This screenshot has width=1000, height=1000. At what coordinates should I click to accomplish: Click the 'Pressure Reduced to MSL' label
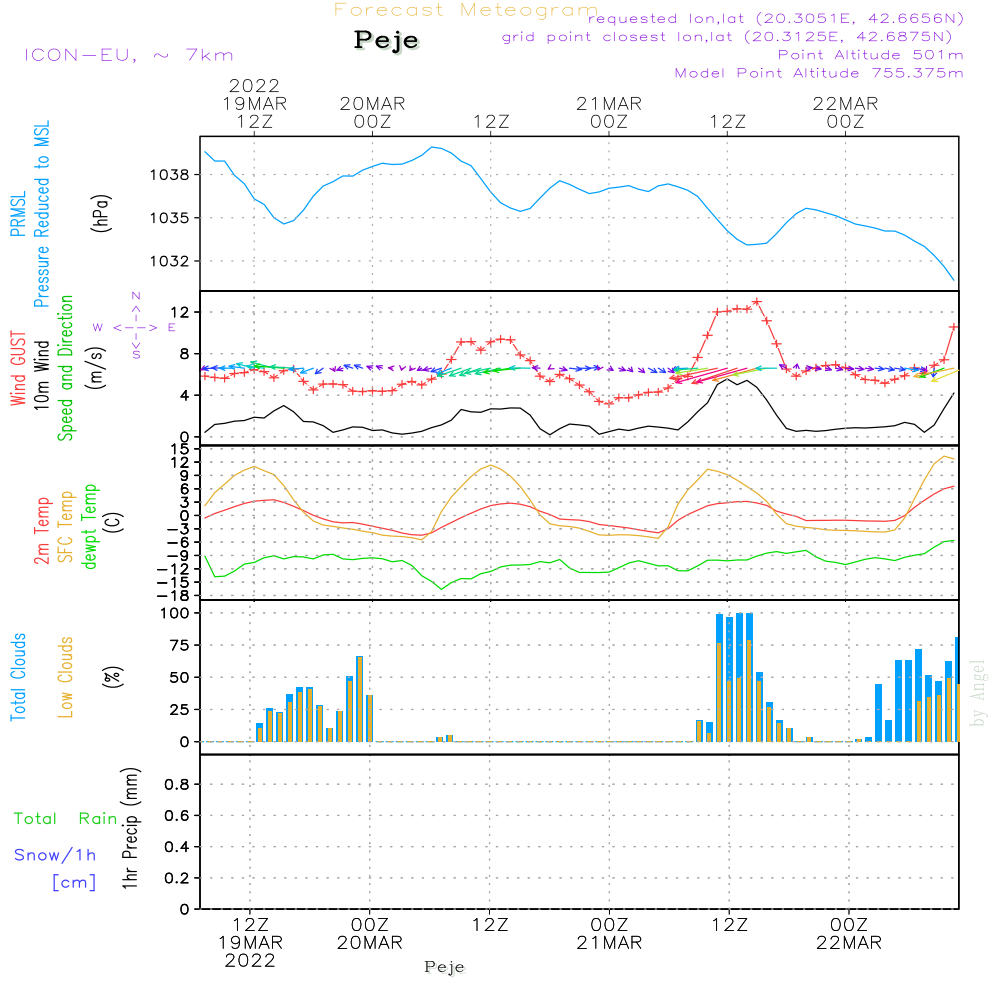(x=41, y=214)
